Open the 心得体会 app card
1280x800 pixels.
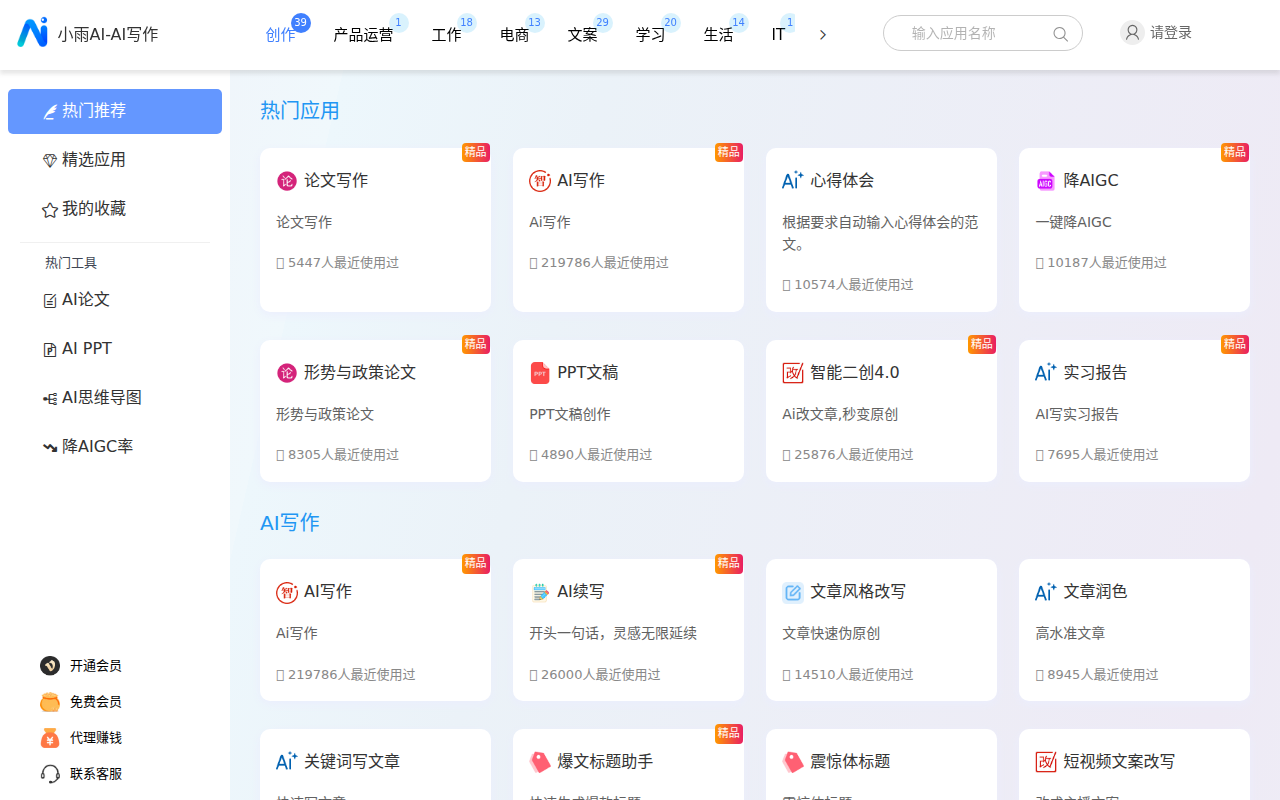point(881,230)
